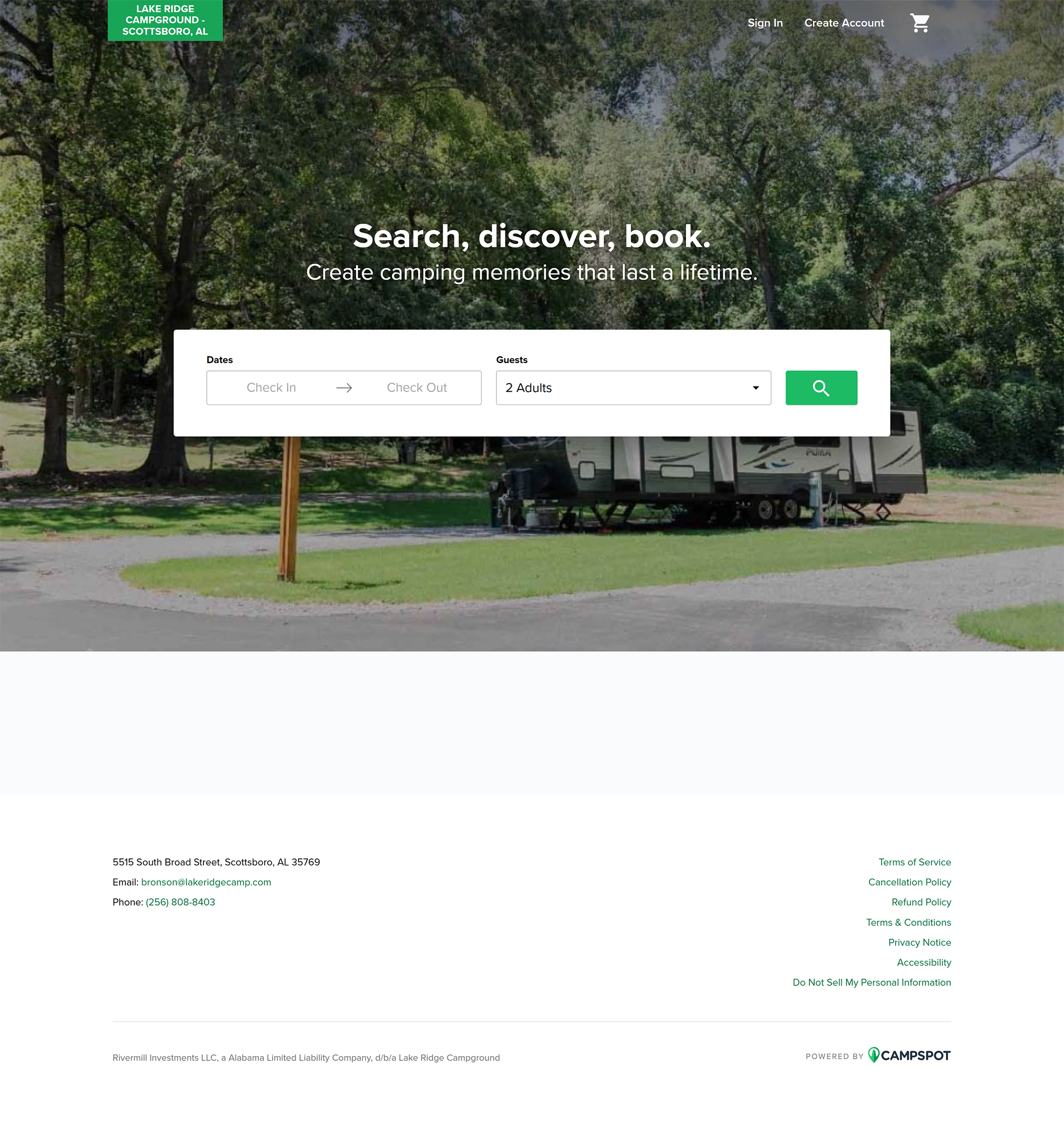Click the email link bronson@lakeridgecamp.com
The image size is (1064, 1122).
206,882
